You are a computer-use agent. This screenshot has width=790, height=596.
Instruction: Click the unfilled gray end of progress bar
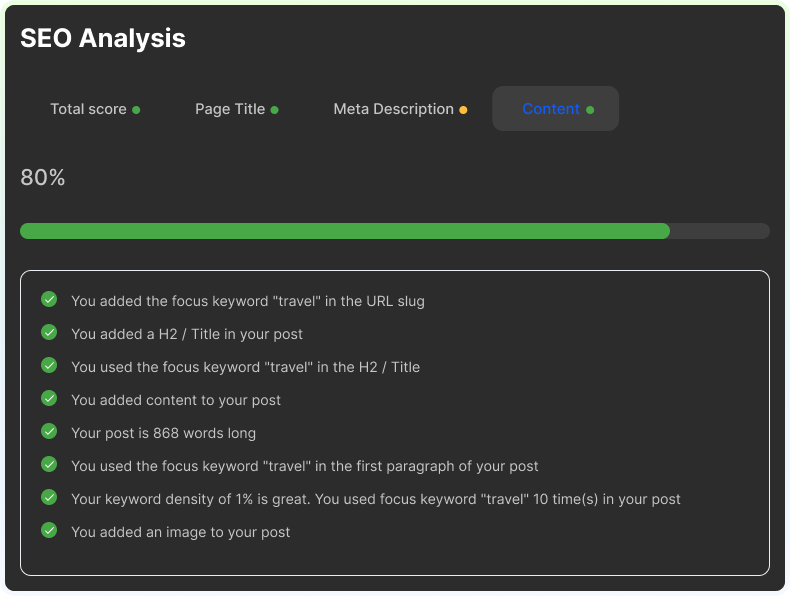click(720, 231)
